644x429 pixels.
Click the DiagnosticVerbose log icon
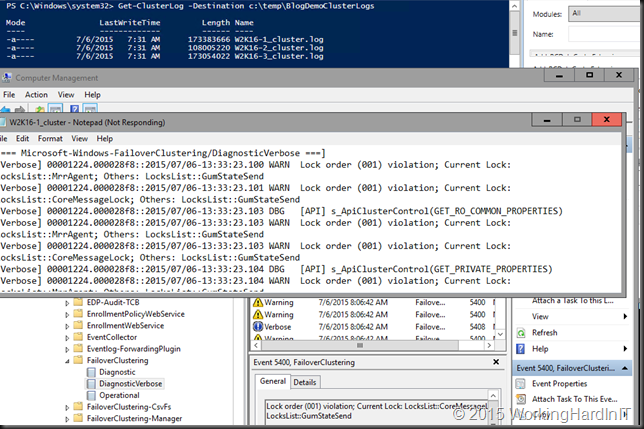tap(91, 384)
